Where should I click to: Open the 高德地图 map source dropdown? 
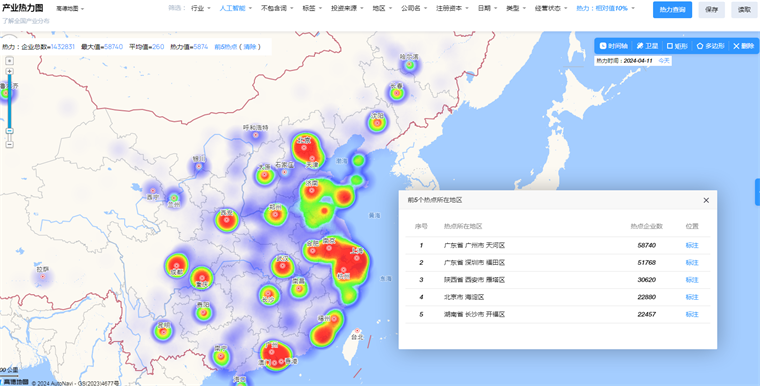point(70,9)
